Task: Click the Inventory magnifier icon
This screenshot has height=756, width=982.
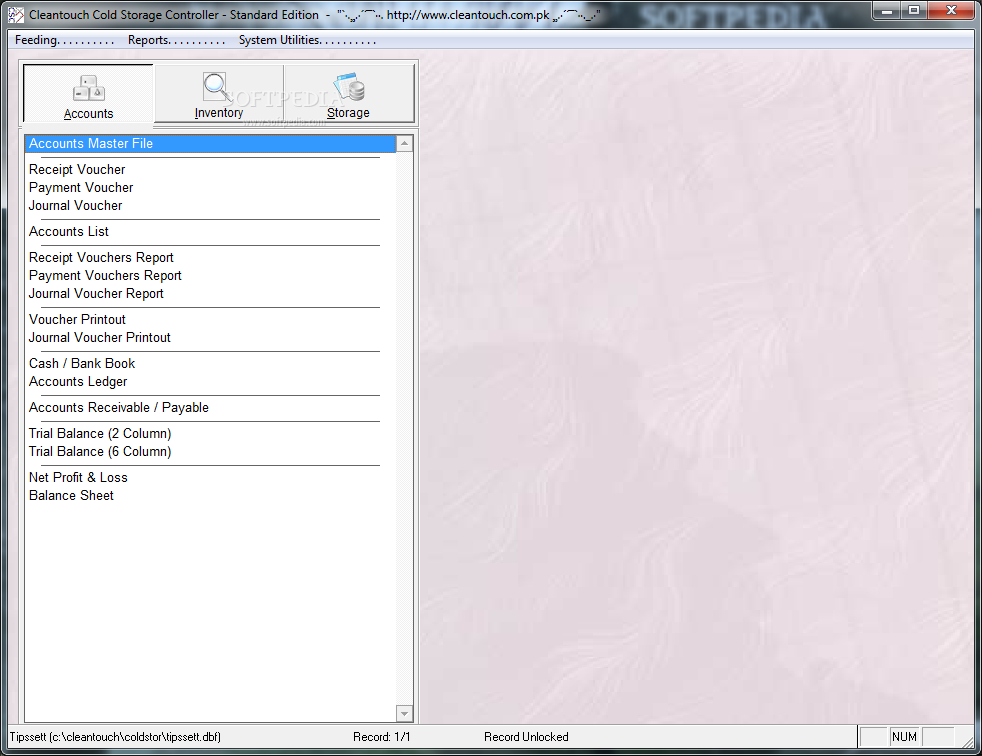Action: [x=217, y=86]
